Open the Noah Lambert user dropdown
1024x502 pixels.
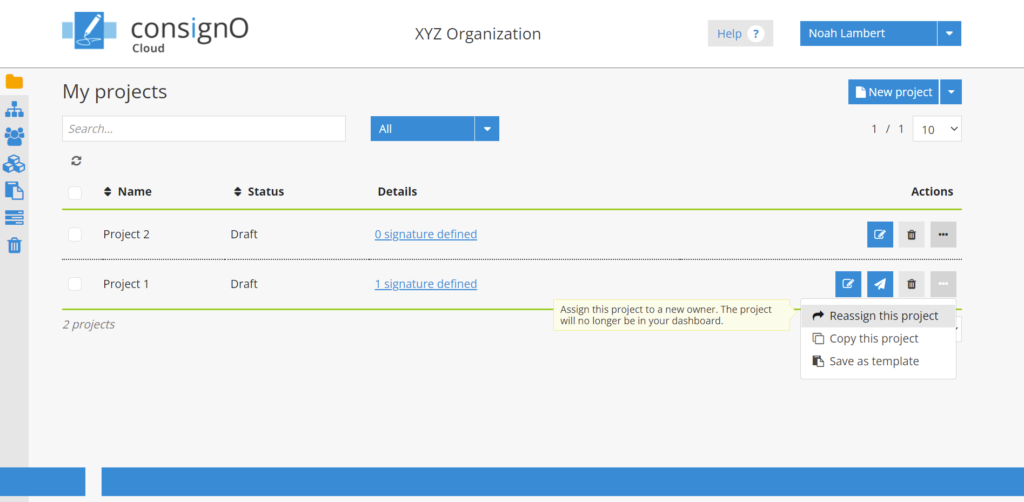(x=949, y=33)
